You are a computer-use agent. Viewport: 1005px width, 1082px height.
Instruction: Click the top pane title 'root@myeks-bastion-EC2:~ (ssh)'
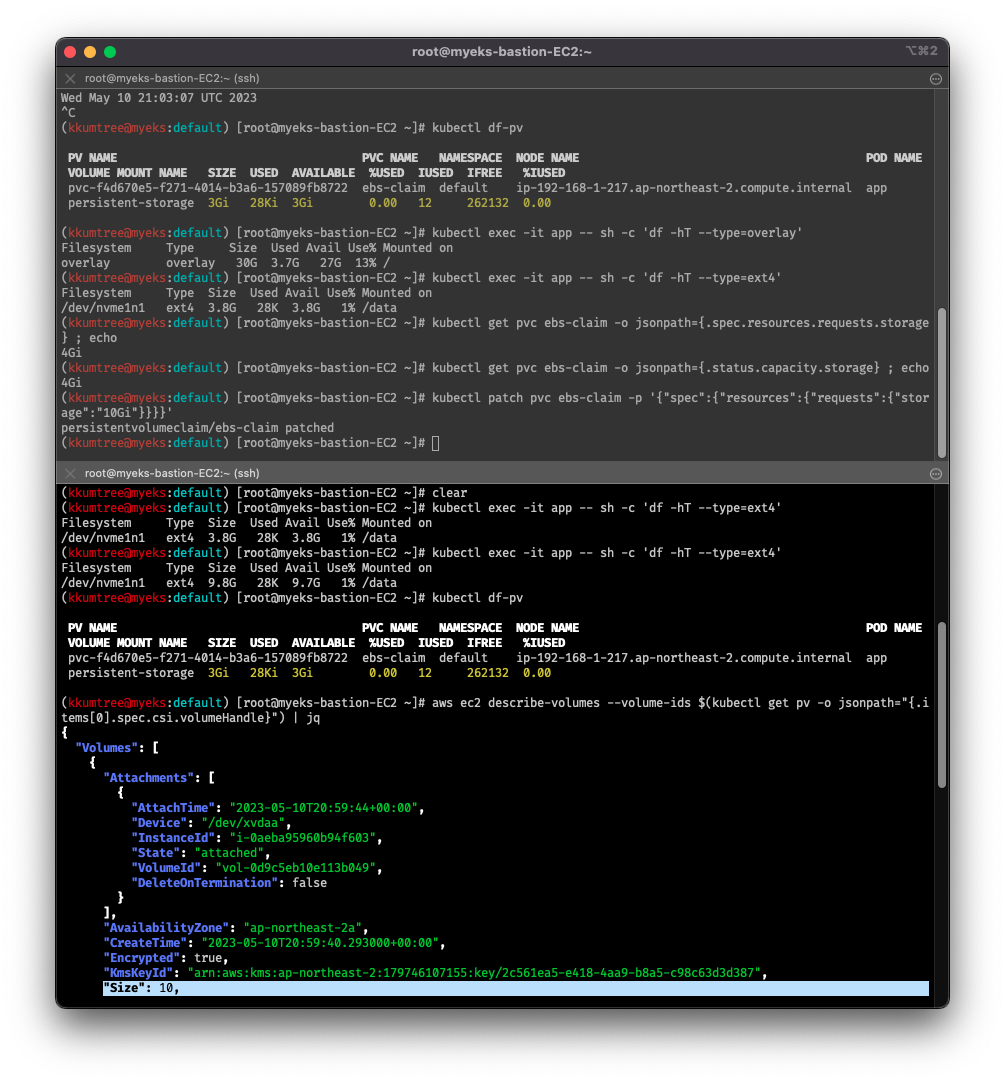[x=172, y=79]
